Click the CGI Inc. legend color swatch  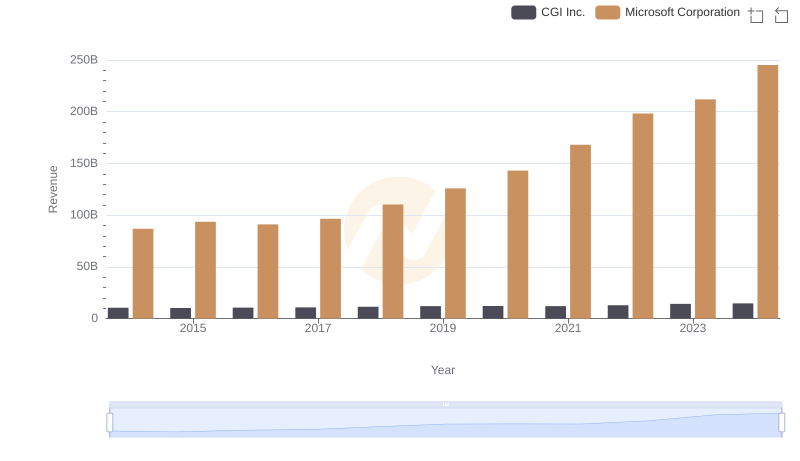coord(523,12)
